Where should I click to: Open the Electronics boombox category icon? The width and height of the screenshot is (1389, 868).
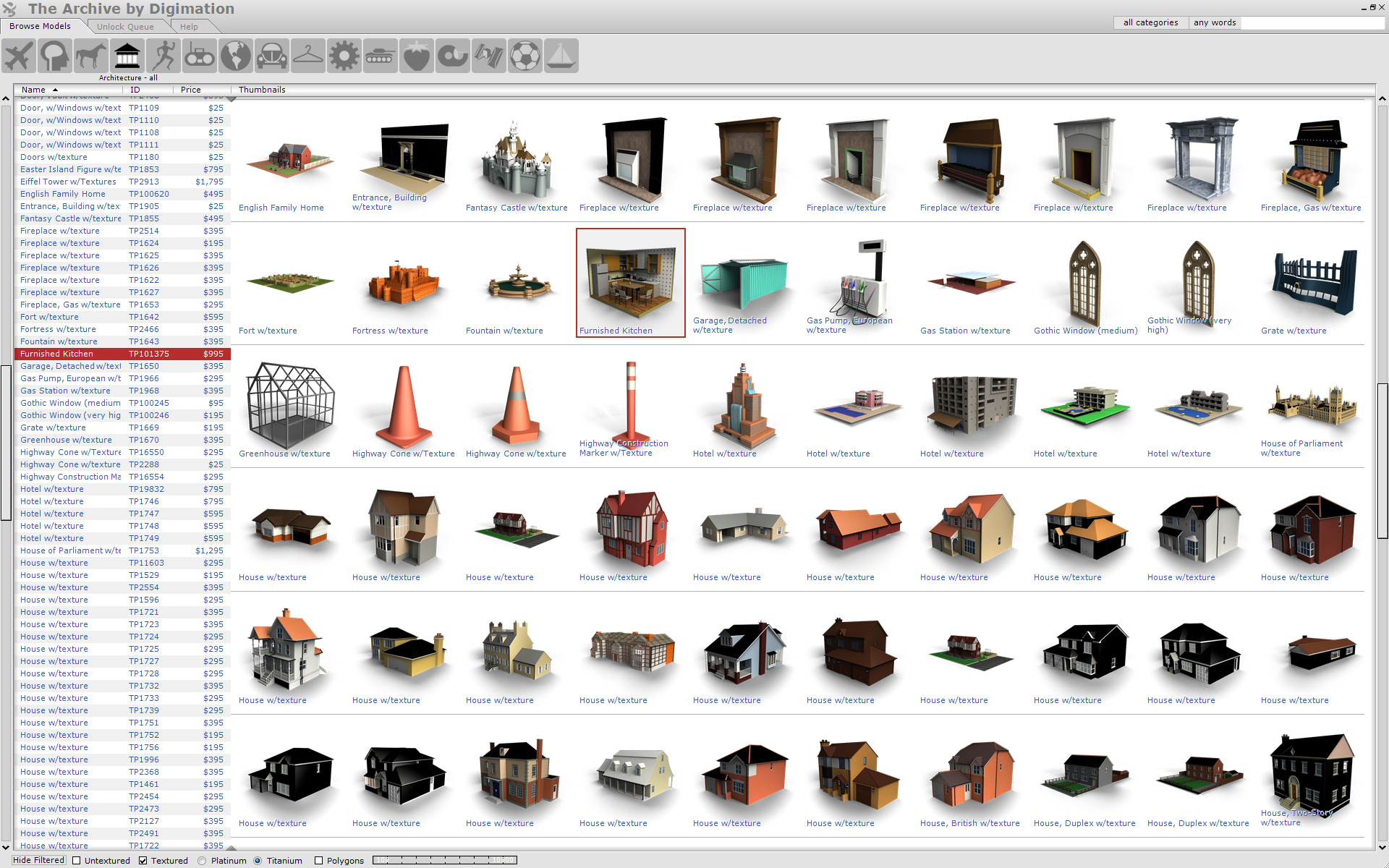click(x=200, y=56)
